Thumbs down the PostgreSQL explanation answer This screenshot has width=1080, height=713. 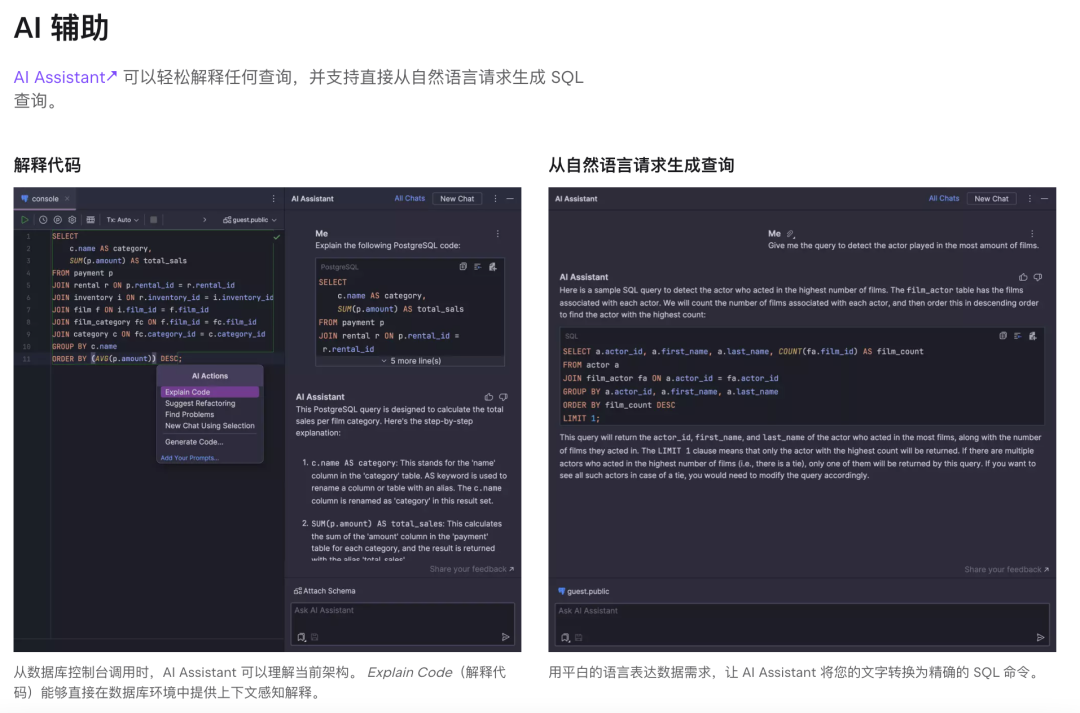[x=503, y=397]
